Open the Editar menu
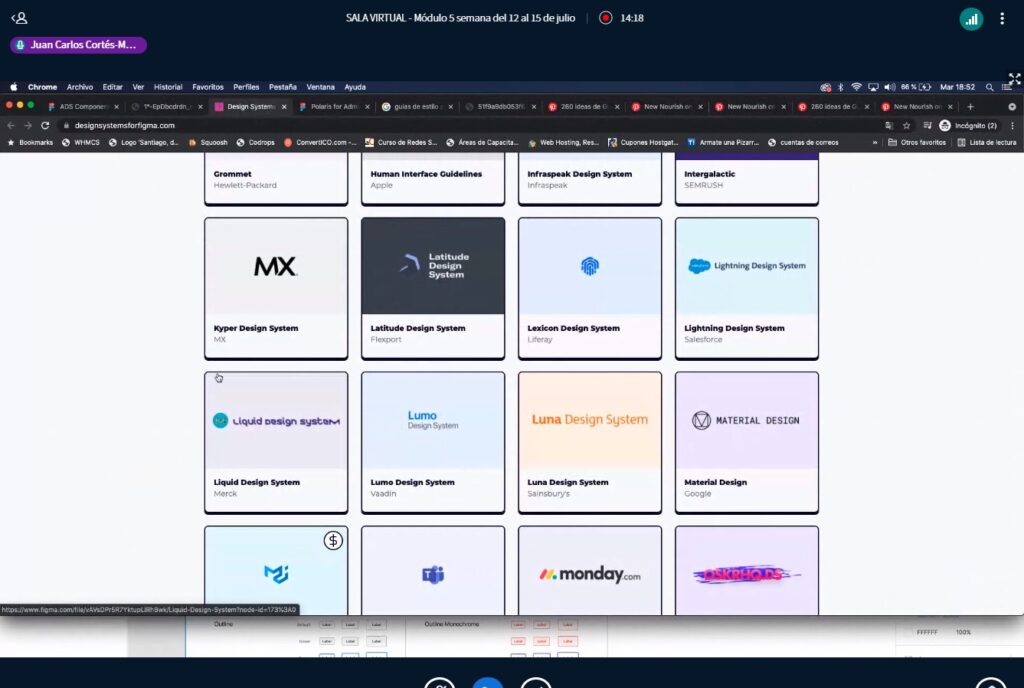 click(112, 87)
